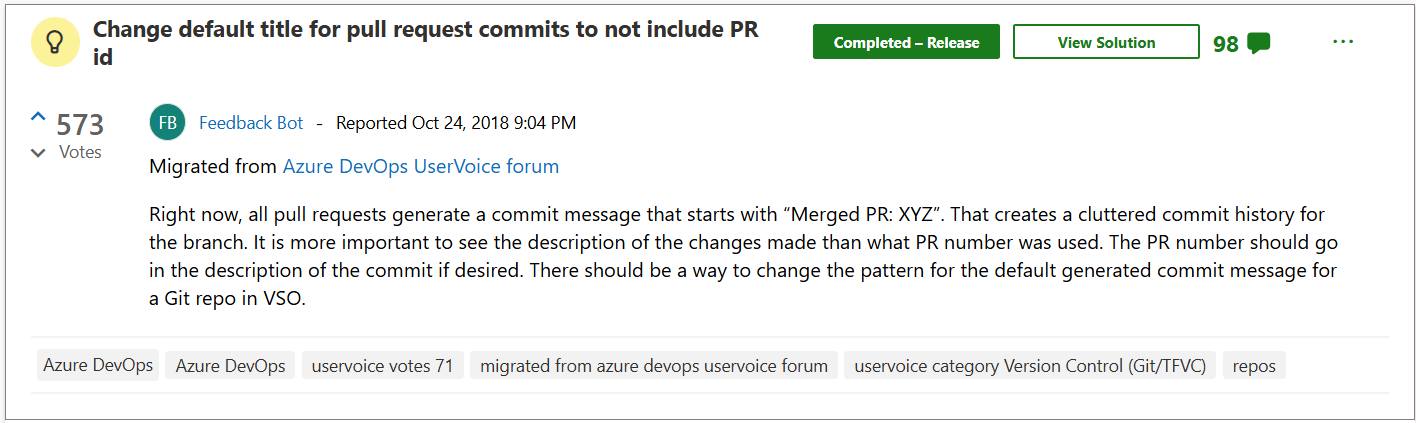
Task: Open the Version Control (Git/TFVC) category tag
Action: [x=1030, y=366]
